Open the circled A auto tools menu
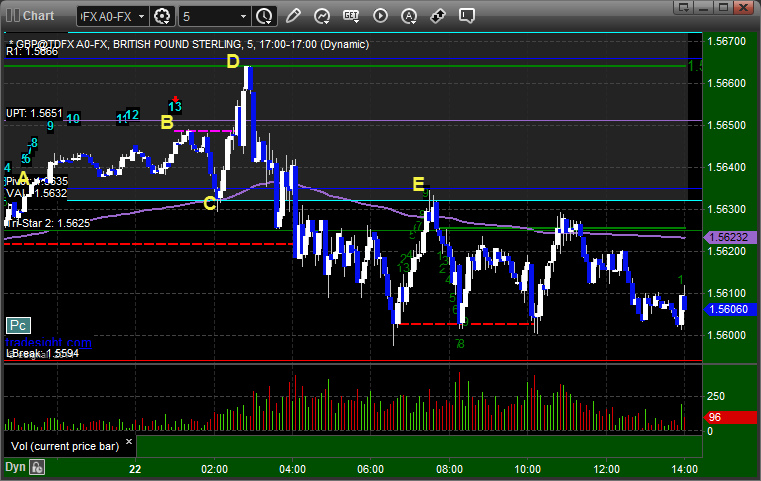 pyautogui.click(x=409, y=16)
